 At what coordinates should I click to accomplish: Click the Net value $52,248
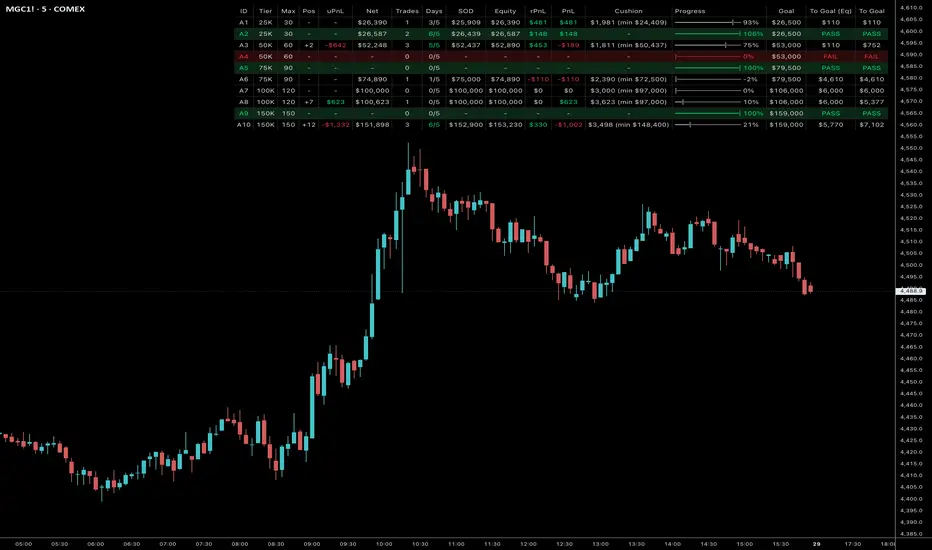pos(372,45)
